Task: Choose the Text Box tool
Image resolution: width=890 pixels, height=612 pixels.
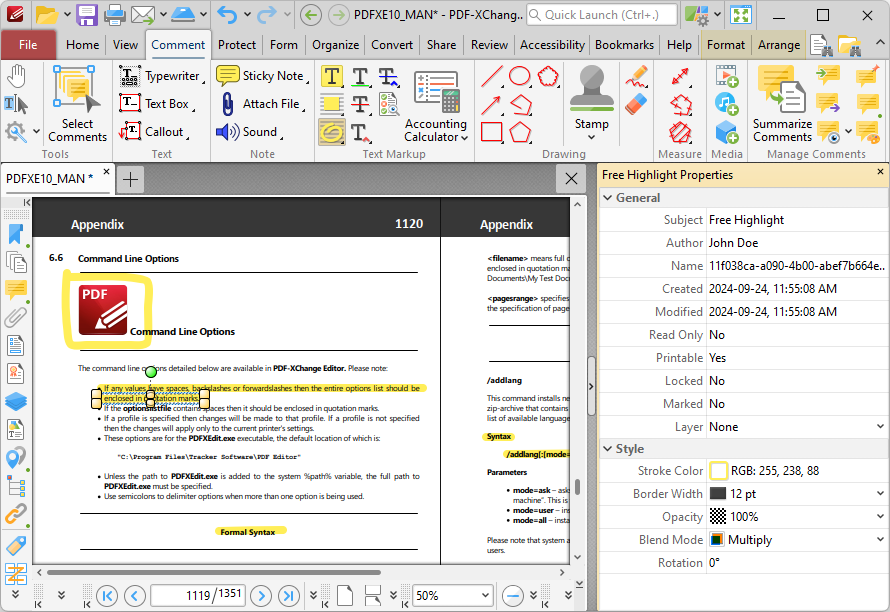Action: coord(156,104)
